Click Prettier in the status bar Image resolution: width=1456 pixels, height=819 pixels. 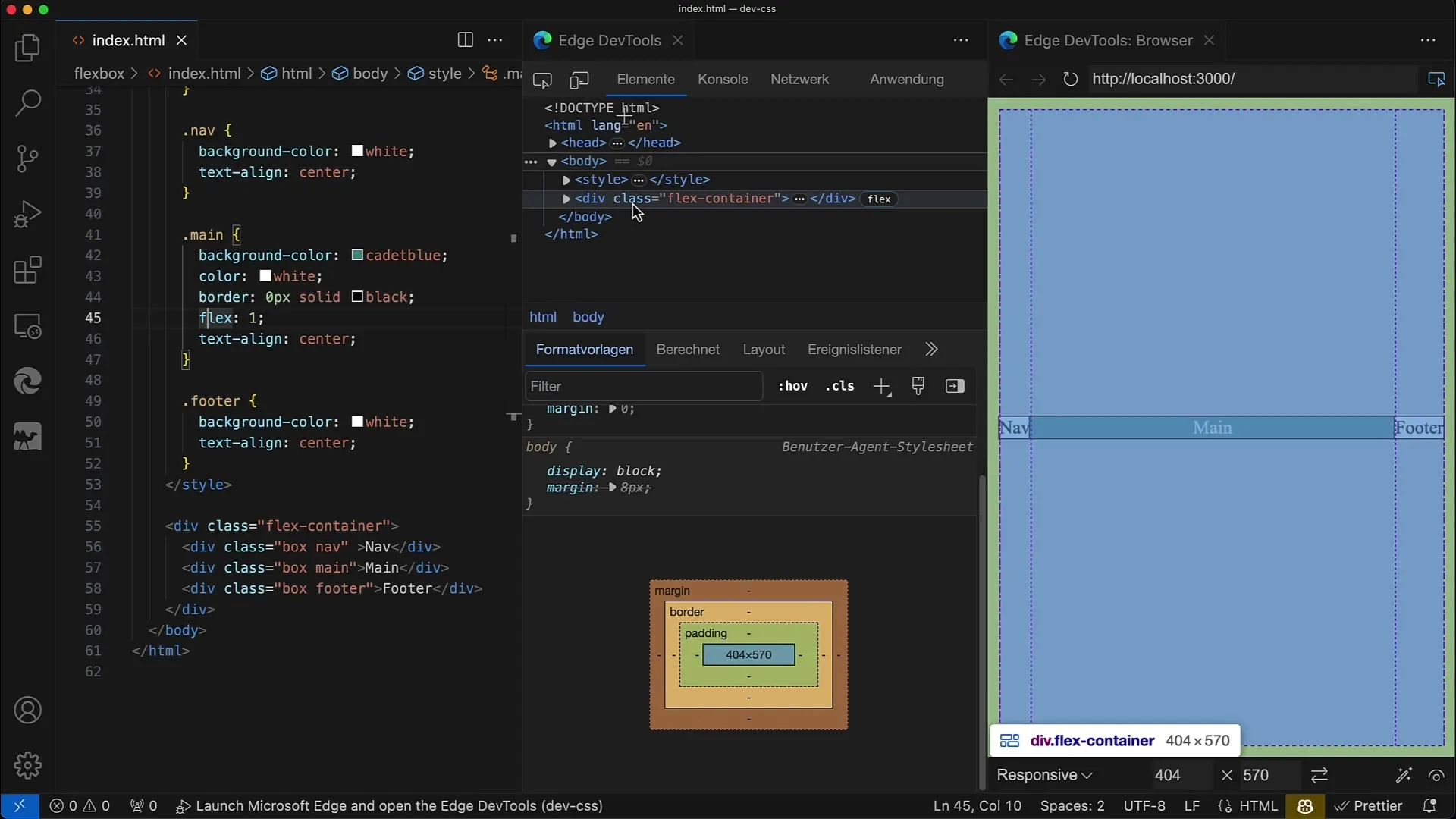point(1369,806)
